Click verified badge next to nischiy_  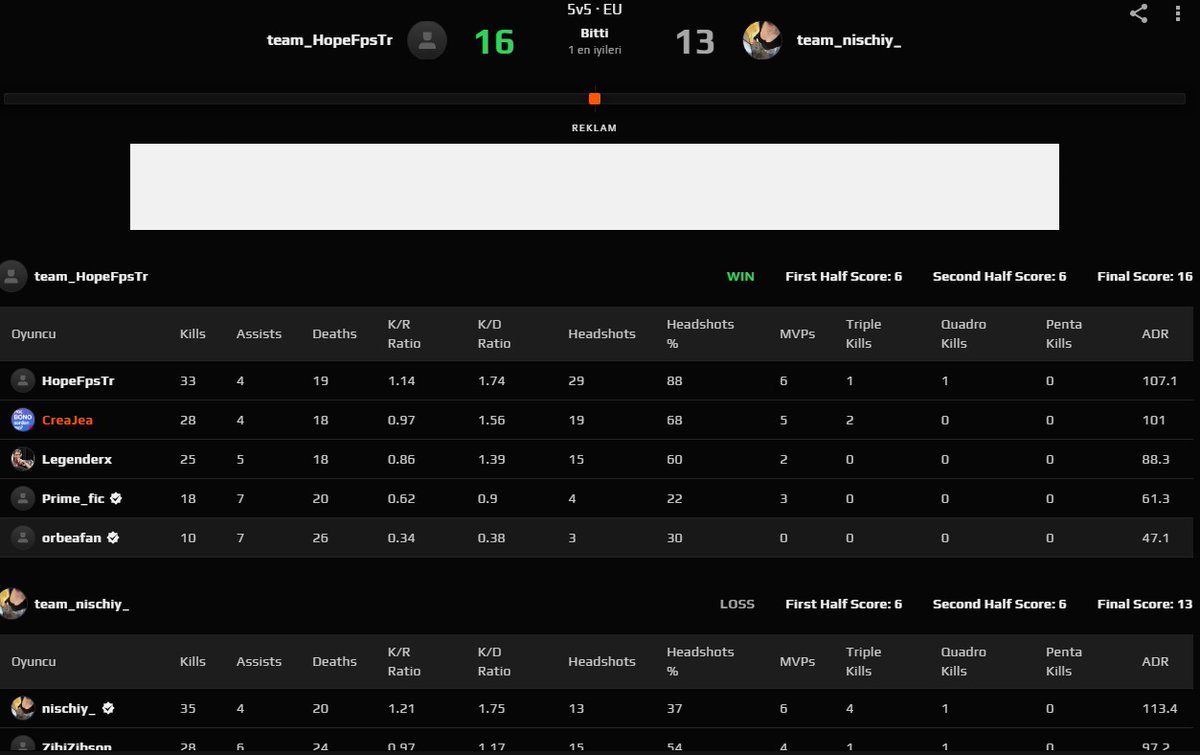point(108,708)
